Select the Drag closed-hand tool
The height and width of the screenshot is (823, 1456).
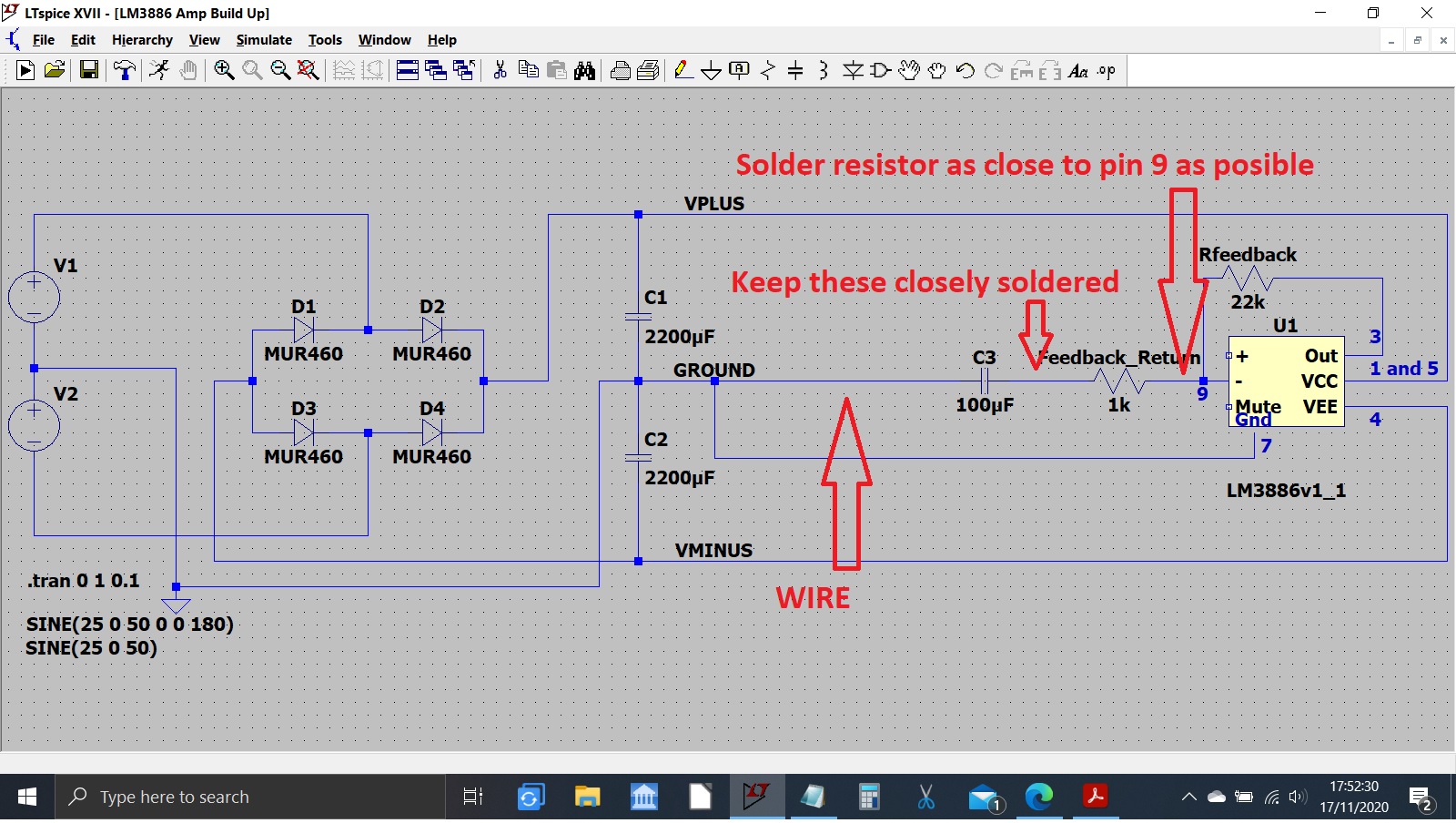937,70
